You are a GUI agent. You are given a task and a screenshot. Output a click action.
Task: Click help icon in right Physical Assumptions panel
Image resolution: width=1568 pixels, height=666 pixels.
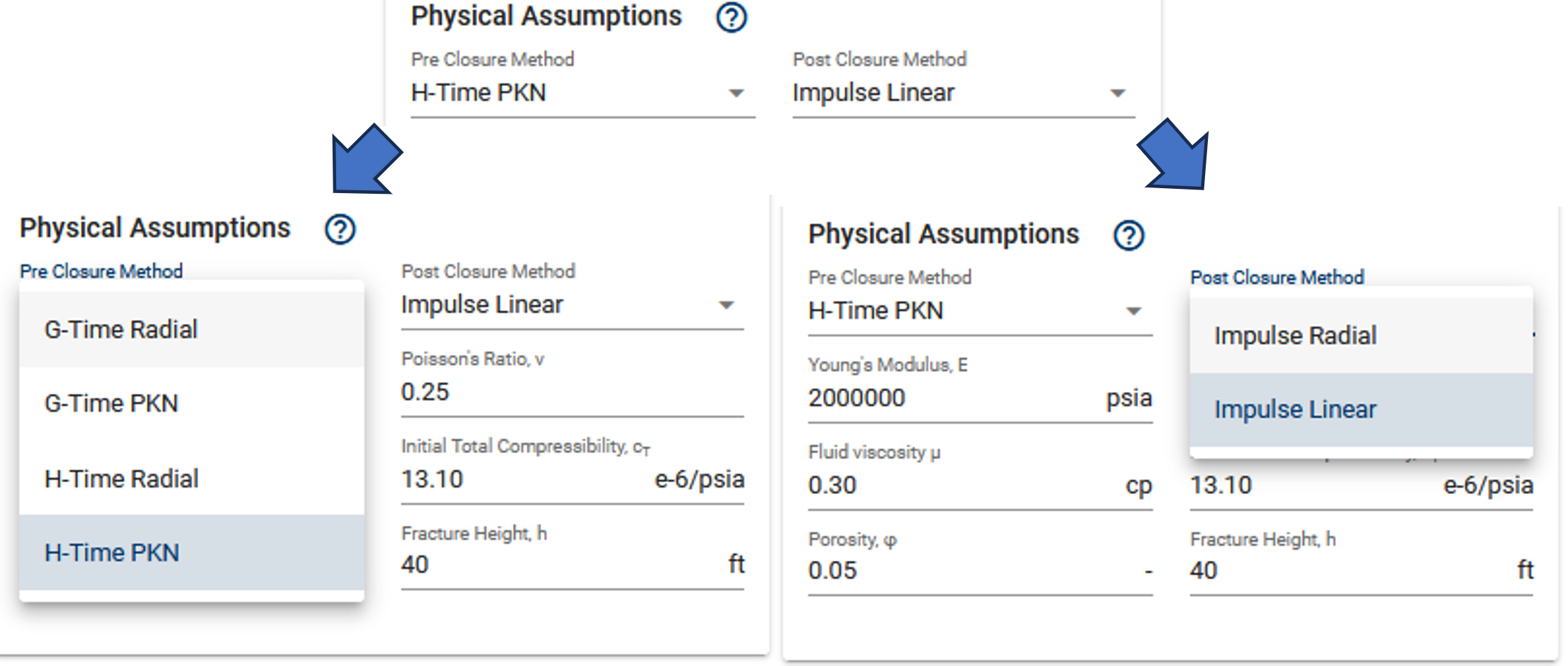pyautogui.click(x=1128, y=235)
